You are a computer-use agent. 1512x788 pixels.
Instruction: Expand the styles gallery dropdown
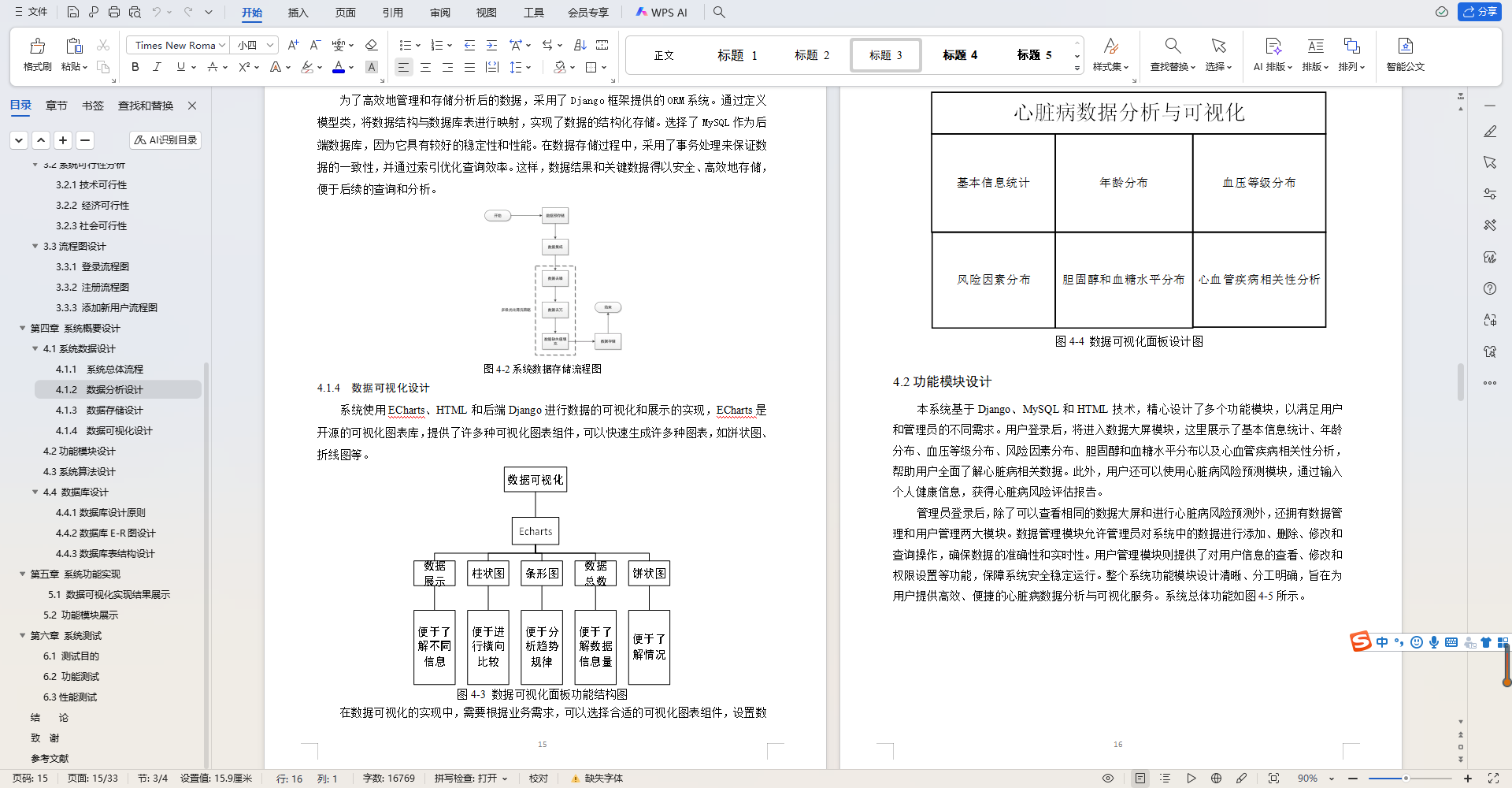point(1077,69)
